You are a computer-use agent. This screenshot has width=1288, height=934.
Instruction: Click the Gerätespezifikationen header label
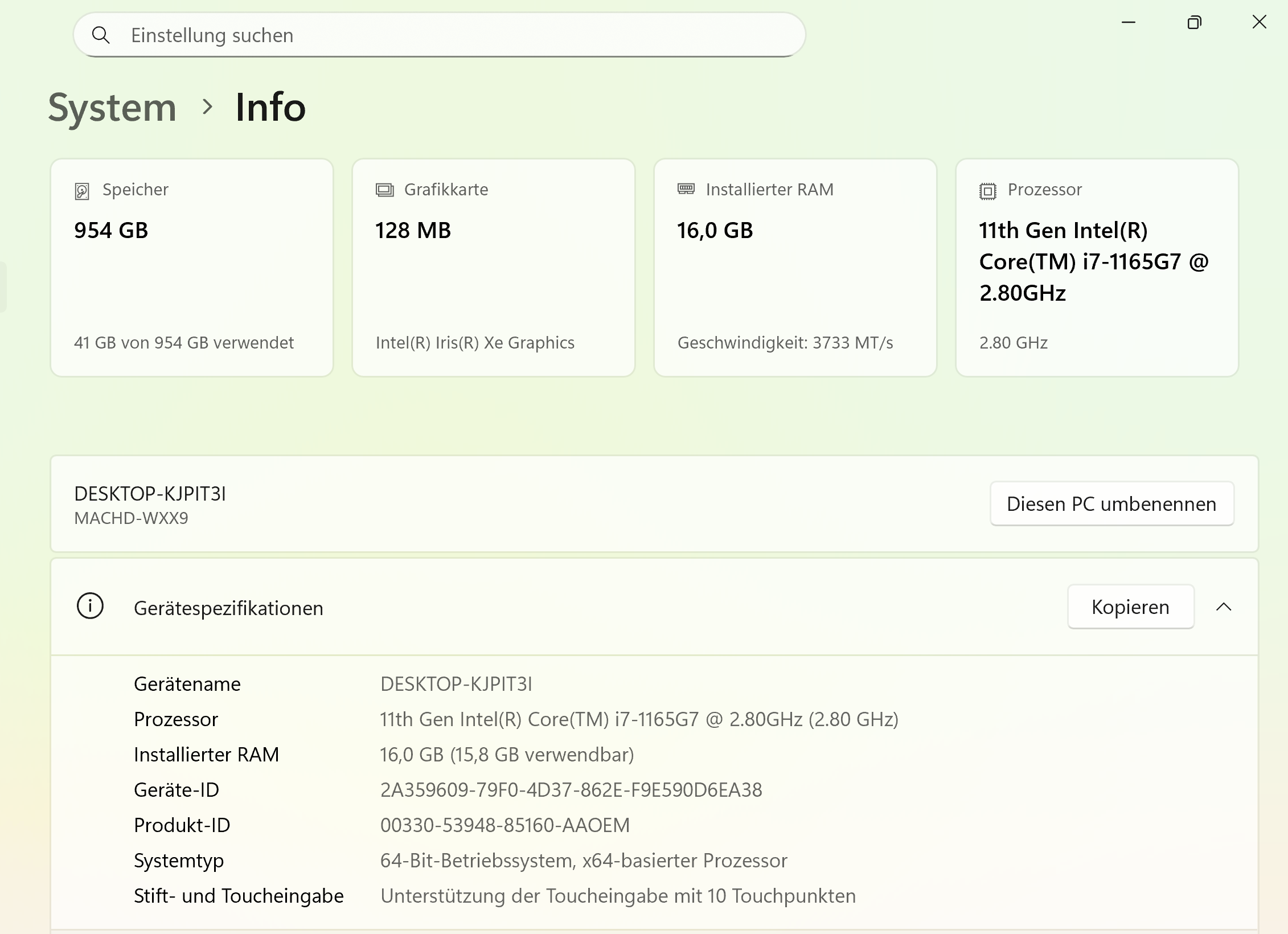(228, 608)
